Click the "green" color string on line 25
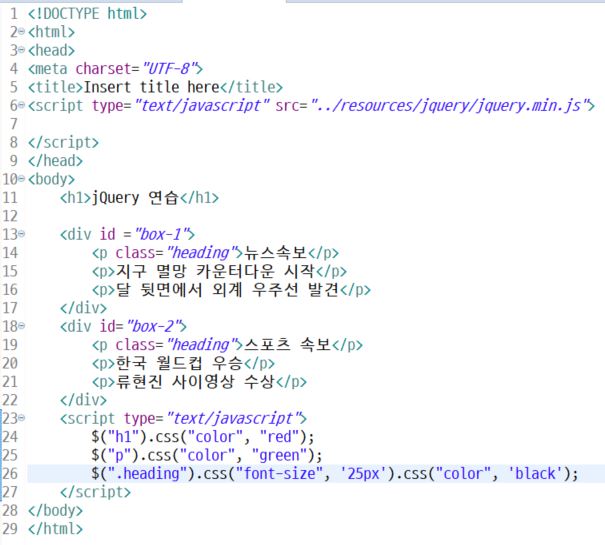 [x=280, y=455]
